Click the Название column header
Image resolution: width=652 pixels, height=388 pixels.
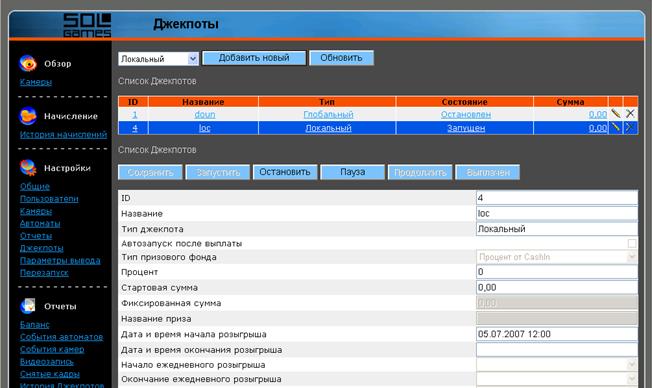(203, 102)
